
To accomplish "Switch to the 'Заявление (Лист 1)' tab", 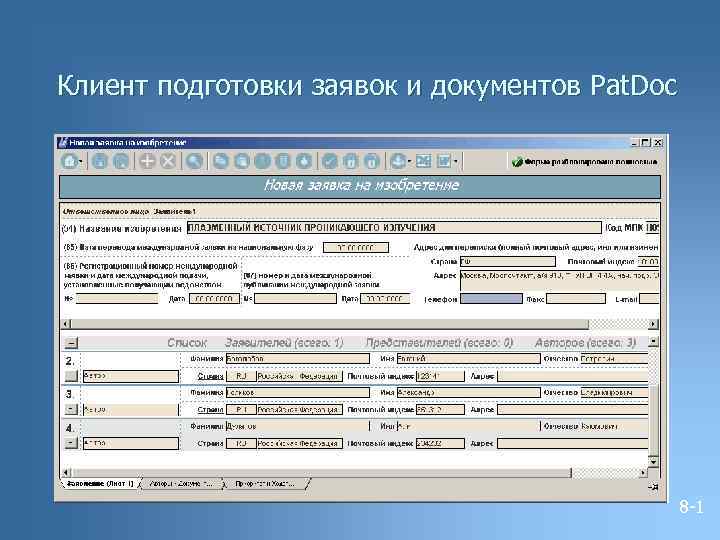I will pyautogui.click(x=100, y=484).
